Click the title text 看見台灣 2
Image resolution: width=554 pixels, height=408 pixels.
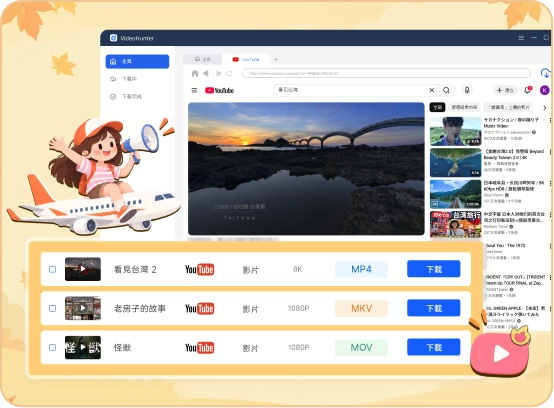(135, 270)
